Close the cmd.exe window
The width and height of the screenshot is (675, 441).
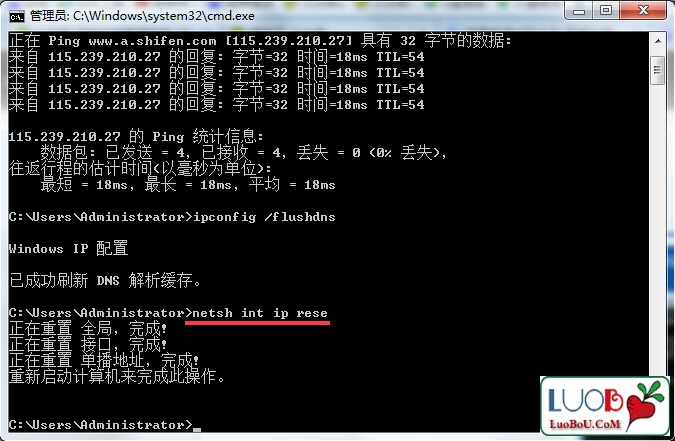tap(643, 10)
